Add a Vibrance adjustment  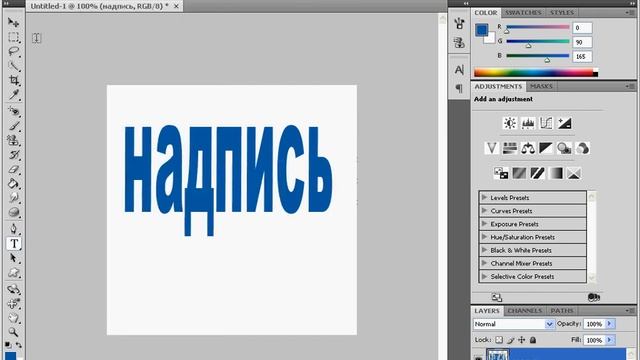click(x=491, y=148)
